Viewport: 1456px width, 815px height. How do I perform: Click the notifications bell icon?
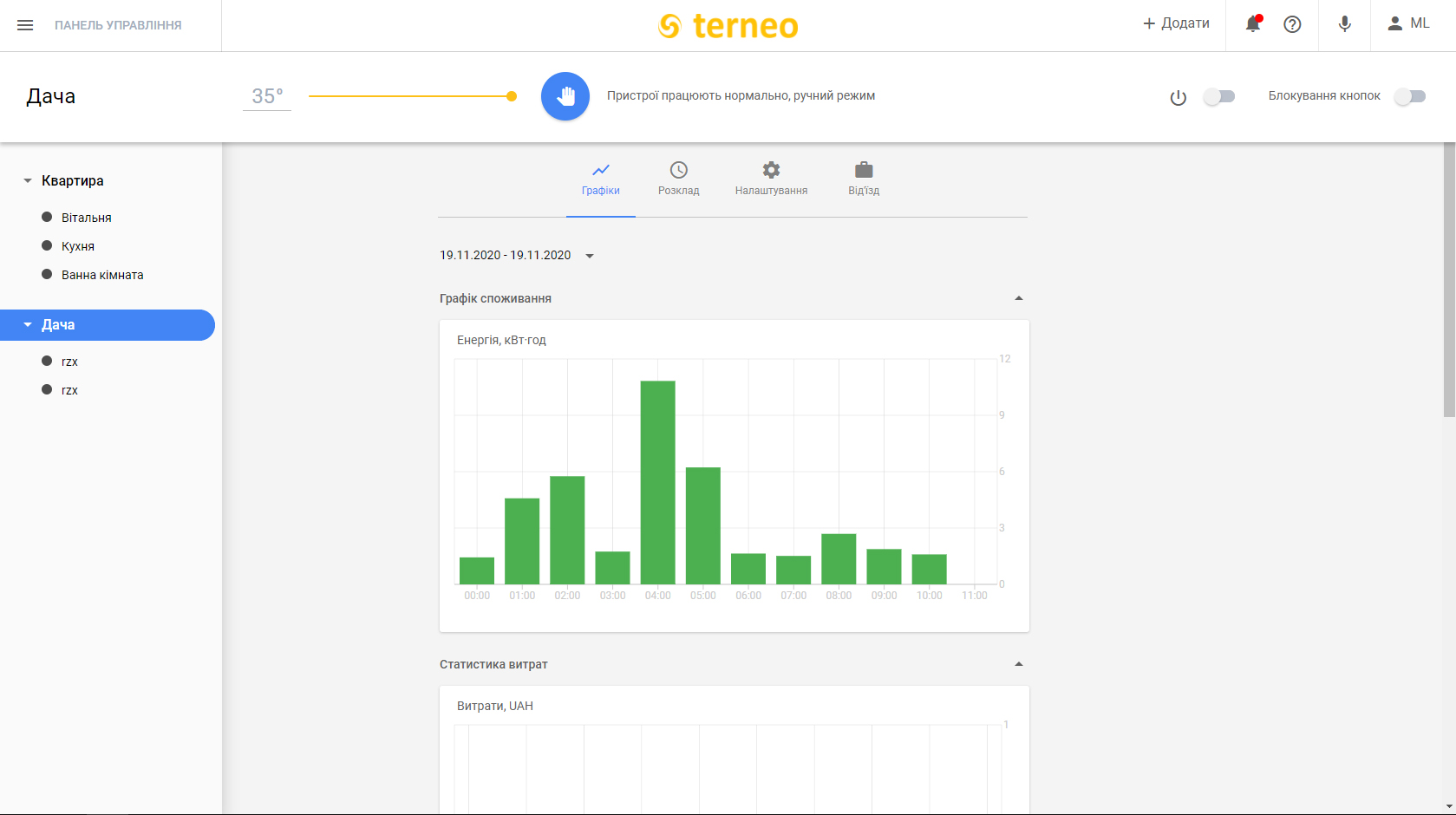tap(1252, 24)
